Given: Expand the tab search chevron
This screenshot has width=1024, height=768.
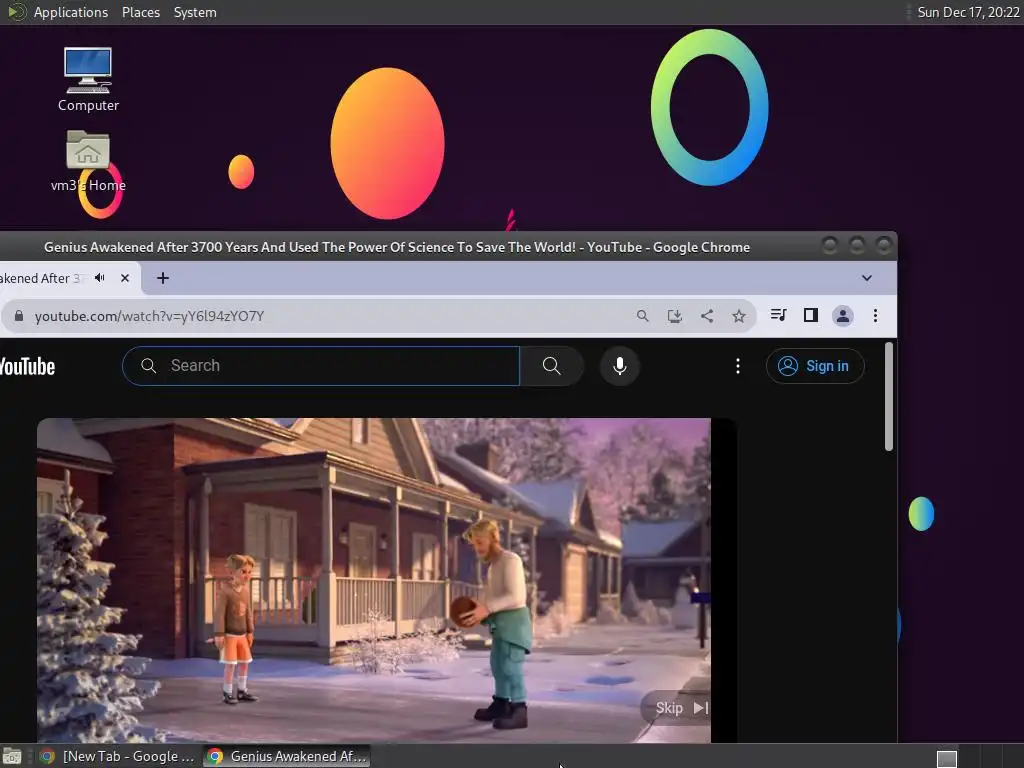Looking at the screenshot, I should pyautogui.click(x=867, y=278).
